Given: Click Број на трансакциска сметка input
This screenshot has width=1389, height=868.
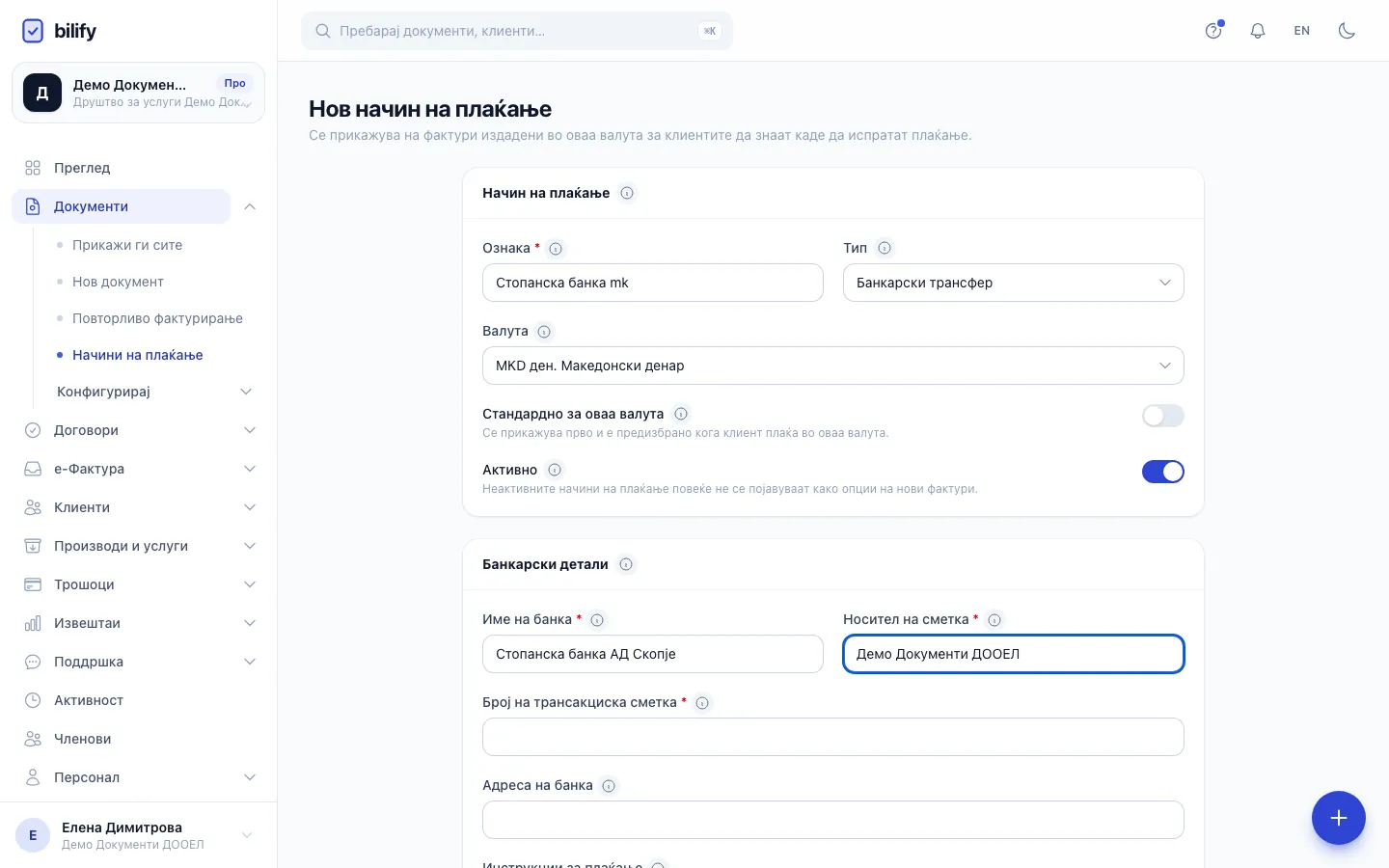Looking at the screenshot, I should click(833, 737).
